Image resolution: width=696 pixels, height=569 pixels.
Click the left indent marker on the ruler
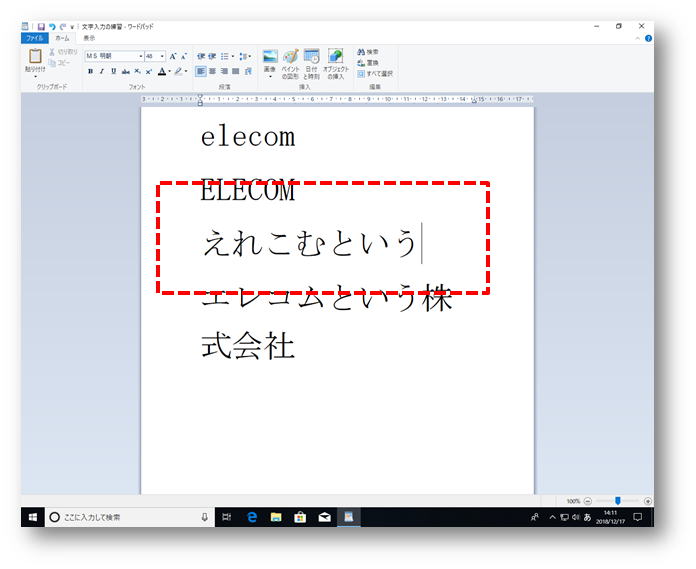200,101
